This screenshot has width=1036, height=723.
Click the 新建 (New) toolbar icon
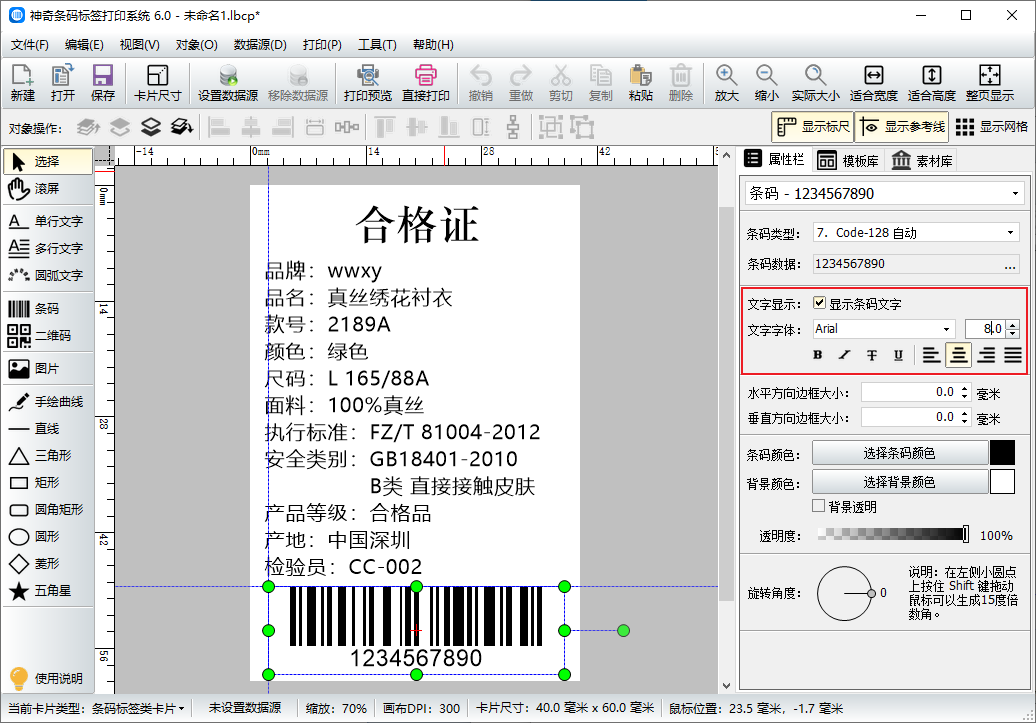[22, 83]
